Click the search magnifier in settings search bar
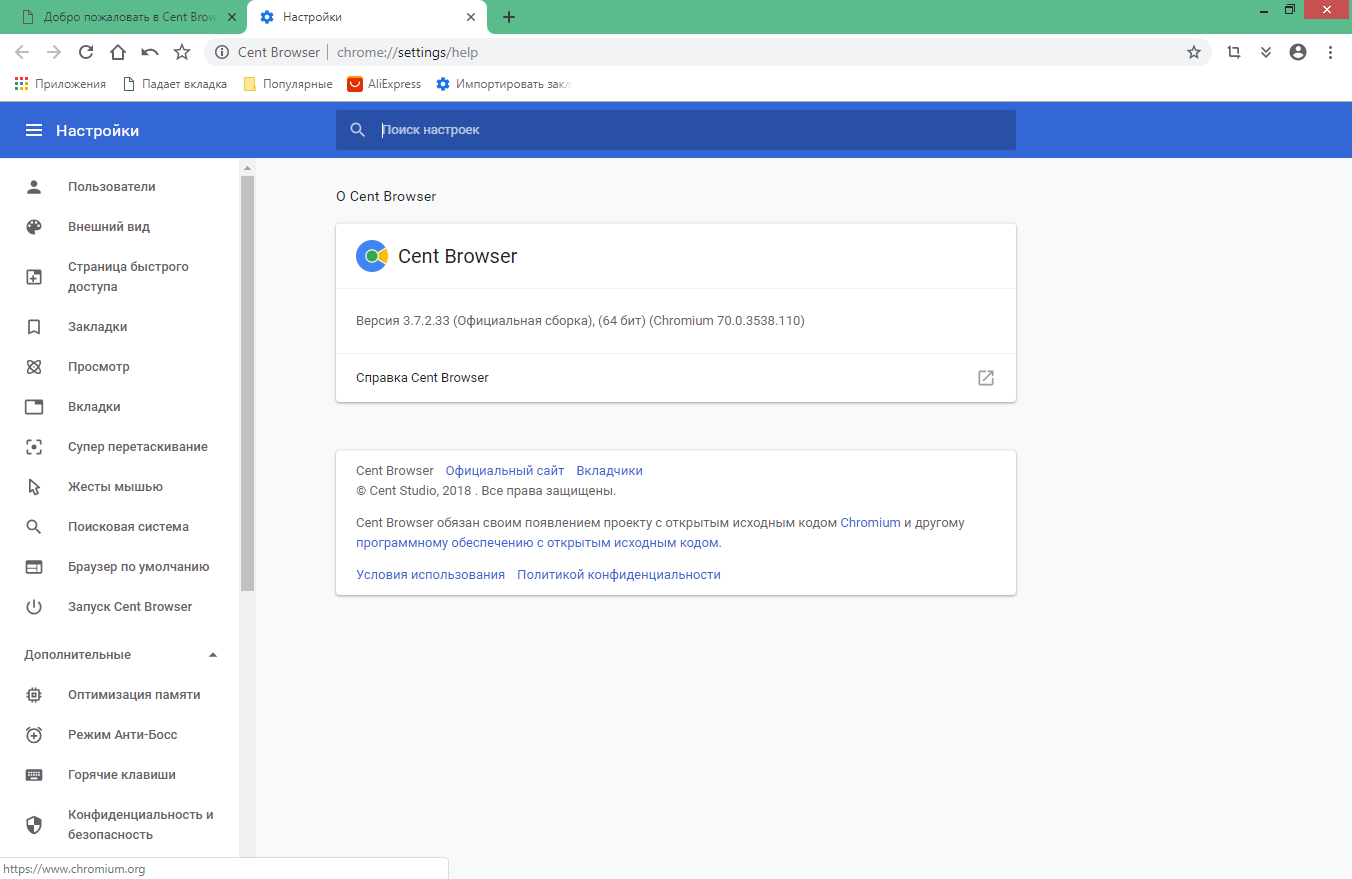This screenshot has width=1352, height=879. tap(358, 130)
